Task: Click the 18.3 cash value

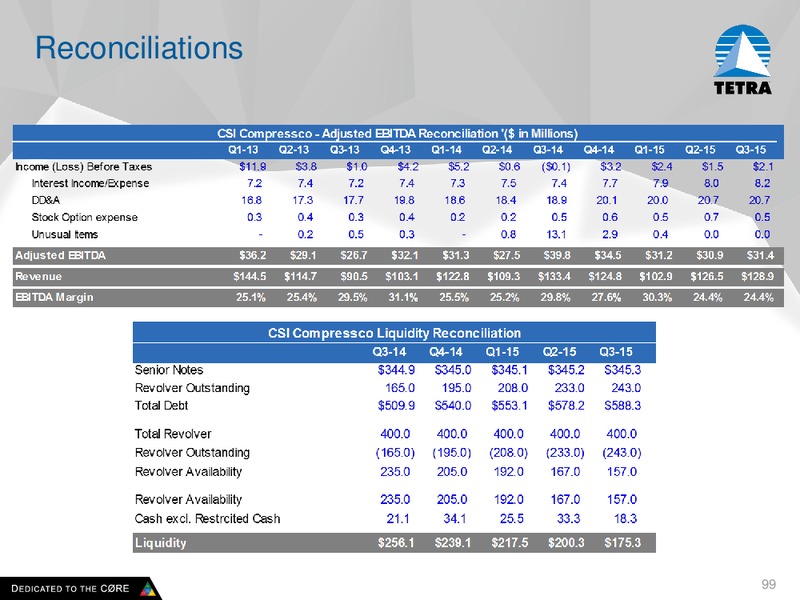Action: (x=626, y=519)
